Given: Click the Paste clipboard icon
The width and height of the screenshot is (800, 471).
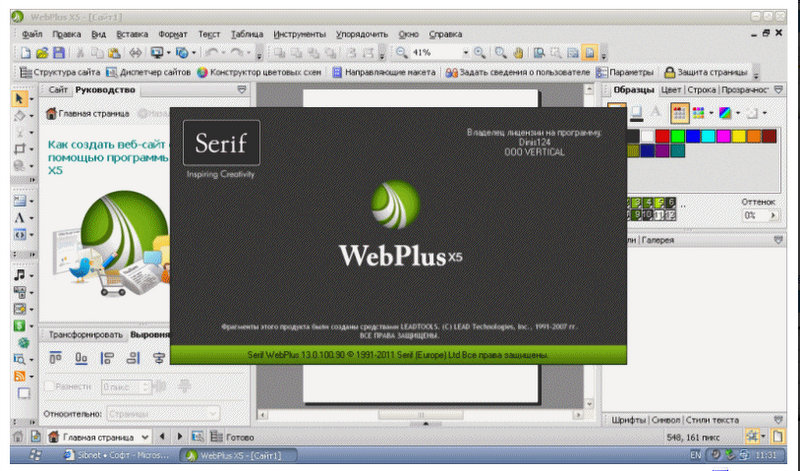Looking at the screenshot, I should tap(114, 53).
